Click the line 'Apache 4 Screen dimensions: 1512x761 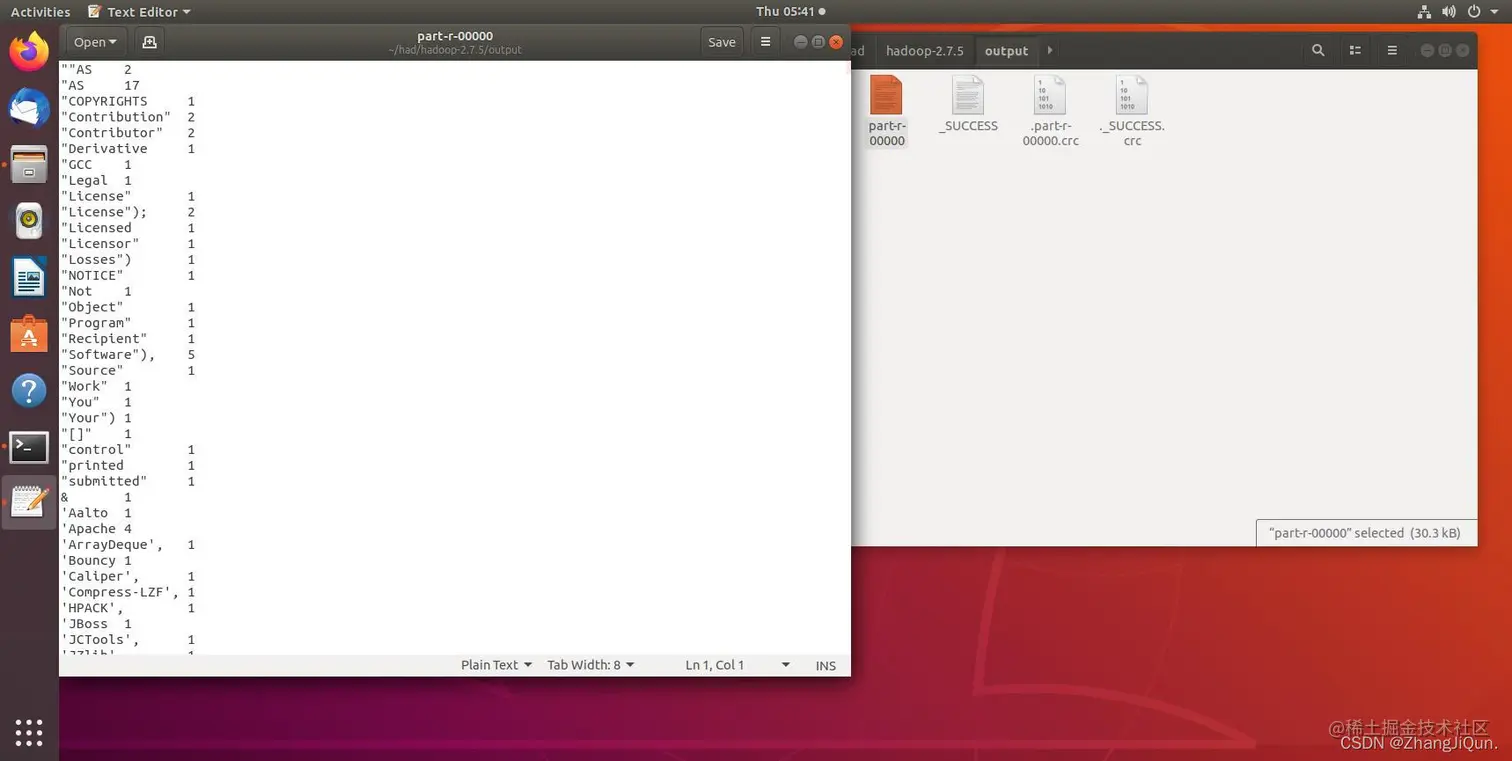pyautogui.click(x=96, y=529)
